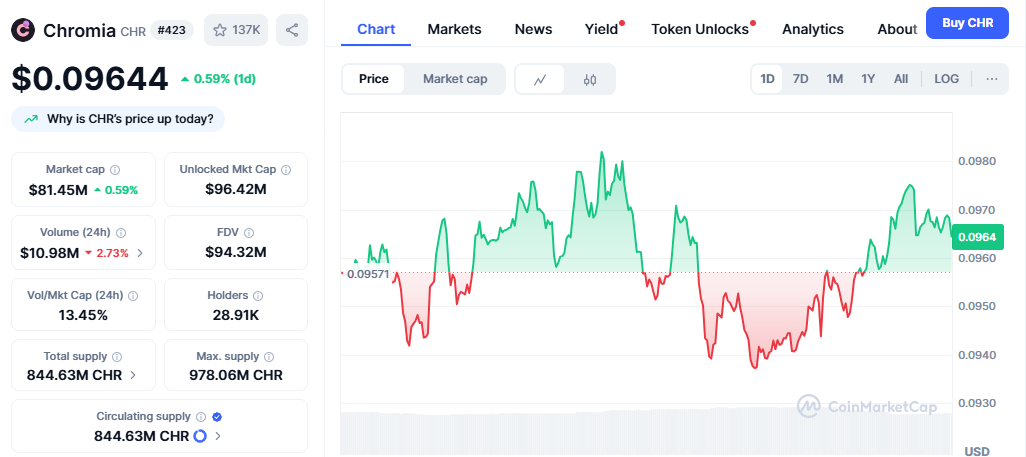Viewport: 1026px width, 457px height.
Task: Select the 1Y time range
Action: pos(868,79)
